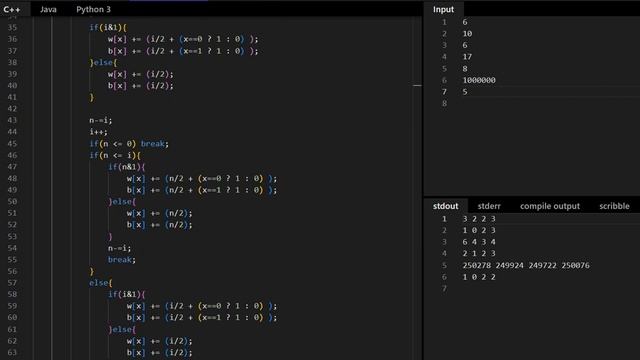
Task: Click code line number 45
Action: (x=12, y=144)
